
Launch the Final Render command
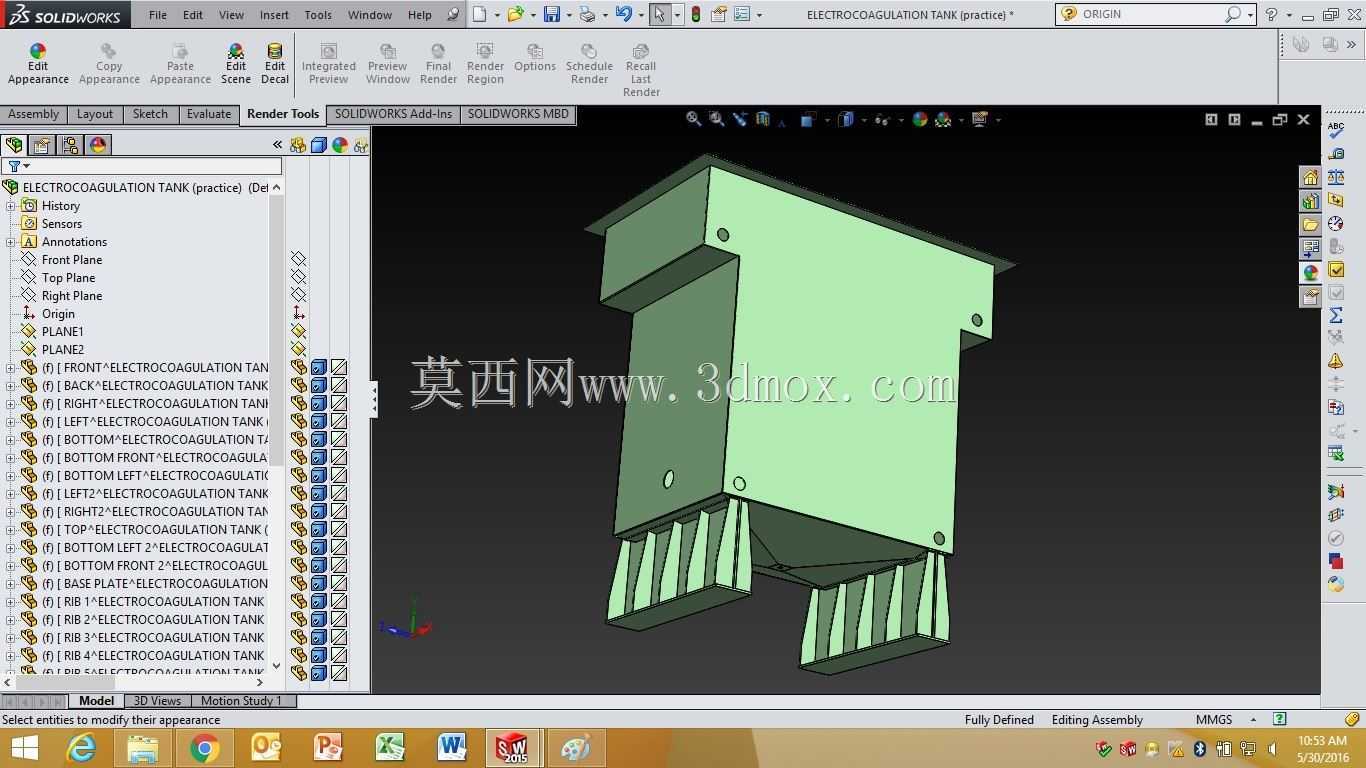click(x=438, y=64)
